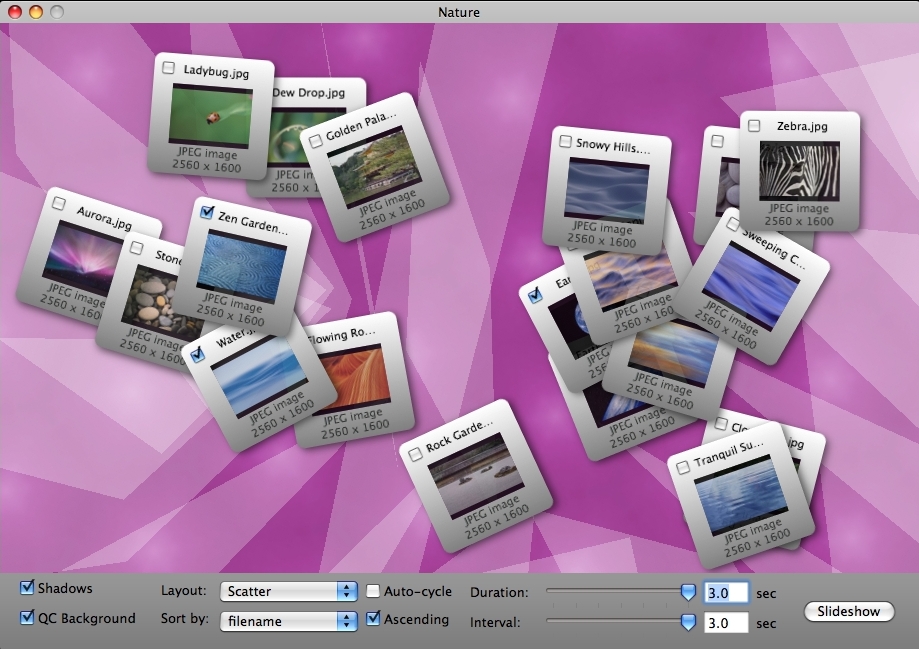Disable the Shadows checkbox
The image size is (919, 649).
[27, 588]
